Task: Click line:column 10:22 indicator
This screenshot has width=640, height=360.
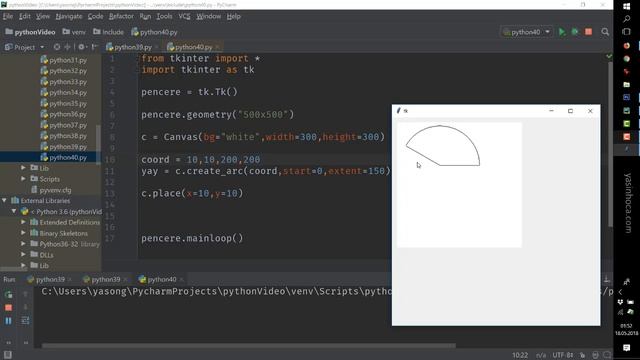Action: pyautogui.click(x=520, y=355)
